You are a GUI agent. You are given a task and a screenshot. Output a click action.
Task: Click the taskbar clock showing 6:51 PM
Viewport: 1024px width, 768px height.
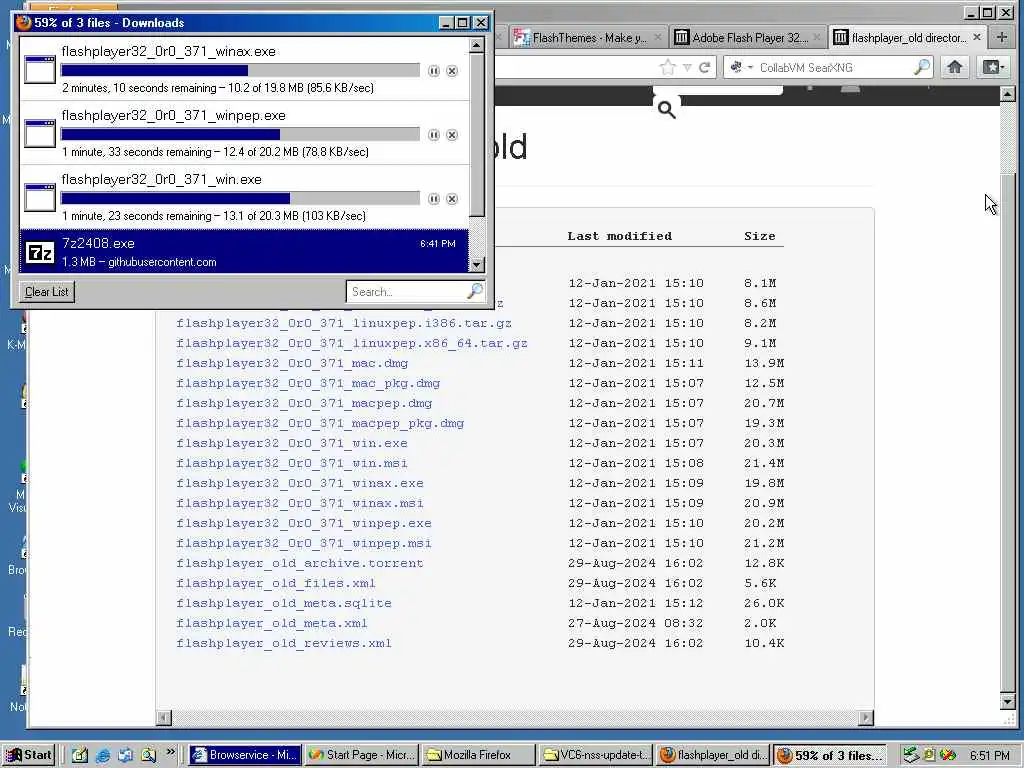[989, 755]
